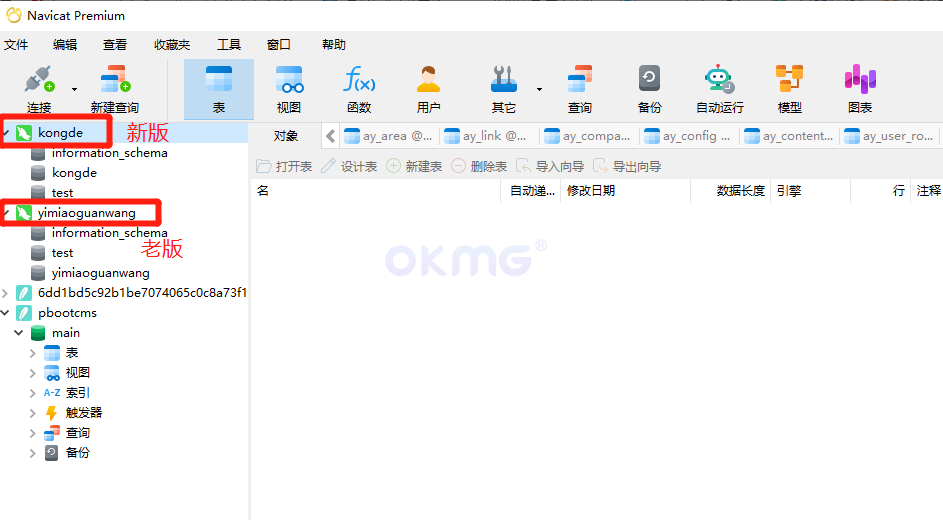Click the New Query (新建查询) icon
The height and width of the screenshot is (520, 943).
115,79
